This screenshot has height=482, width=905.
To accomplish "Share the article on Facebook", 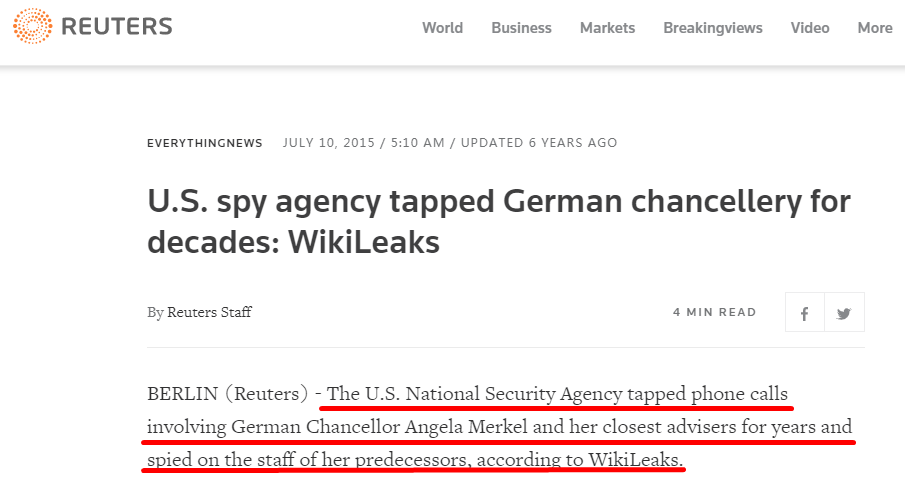I will pyautogui.click(x=805, y=313).
